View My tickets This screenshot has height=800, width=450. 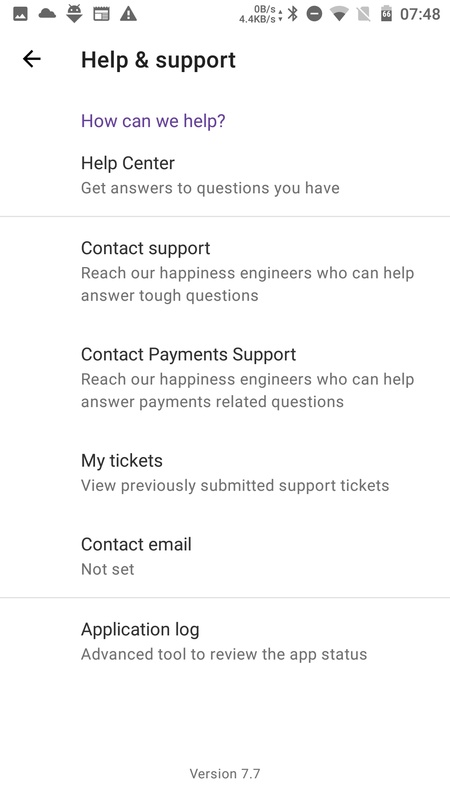coord(225,472)
